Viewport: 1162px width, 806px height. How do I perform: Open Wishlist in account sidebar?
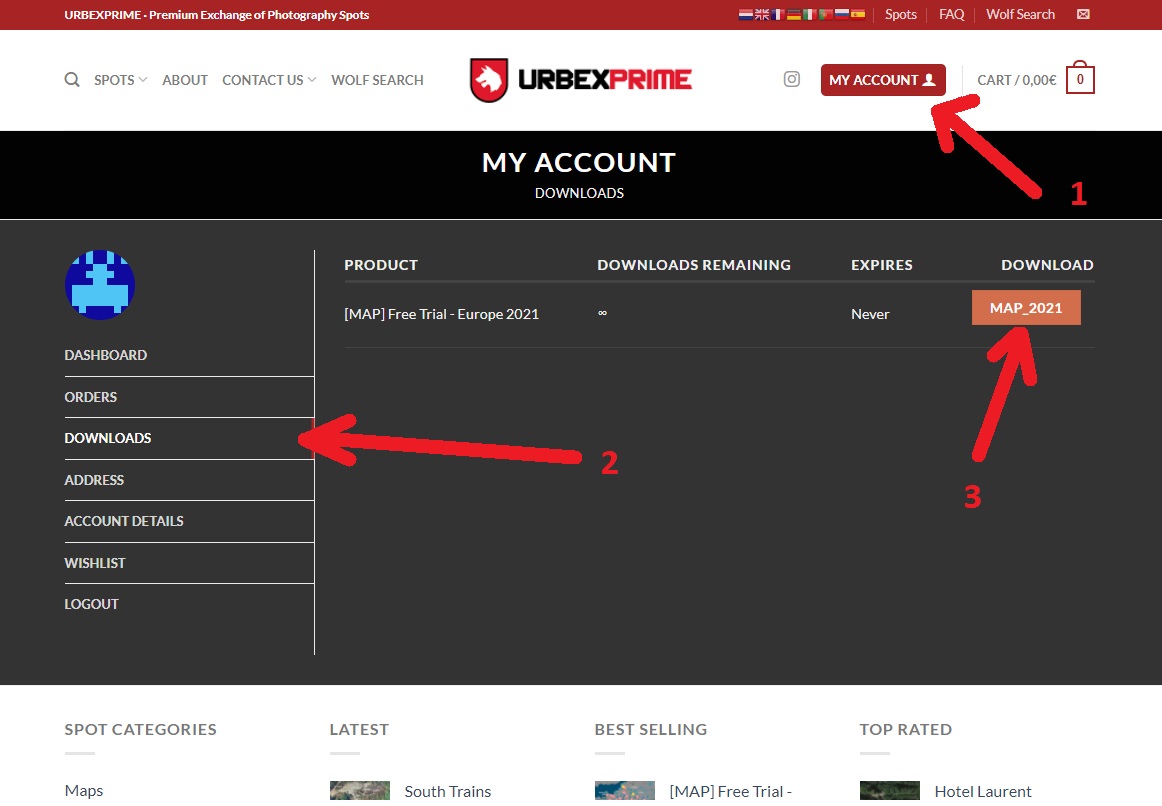[x=95, y=563]
